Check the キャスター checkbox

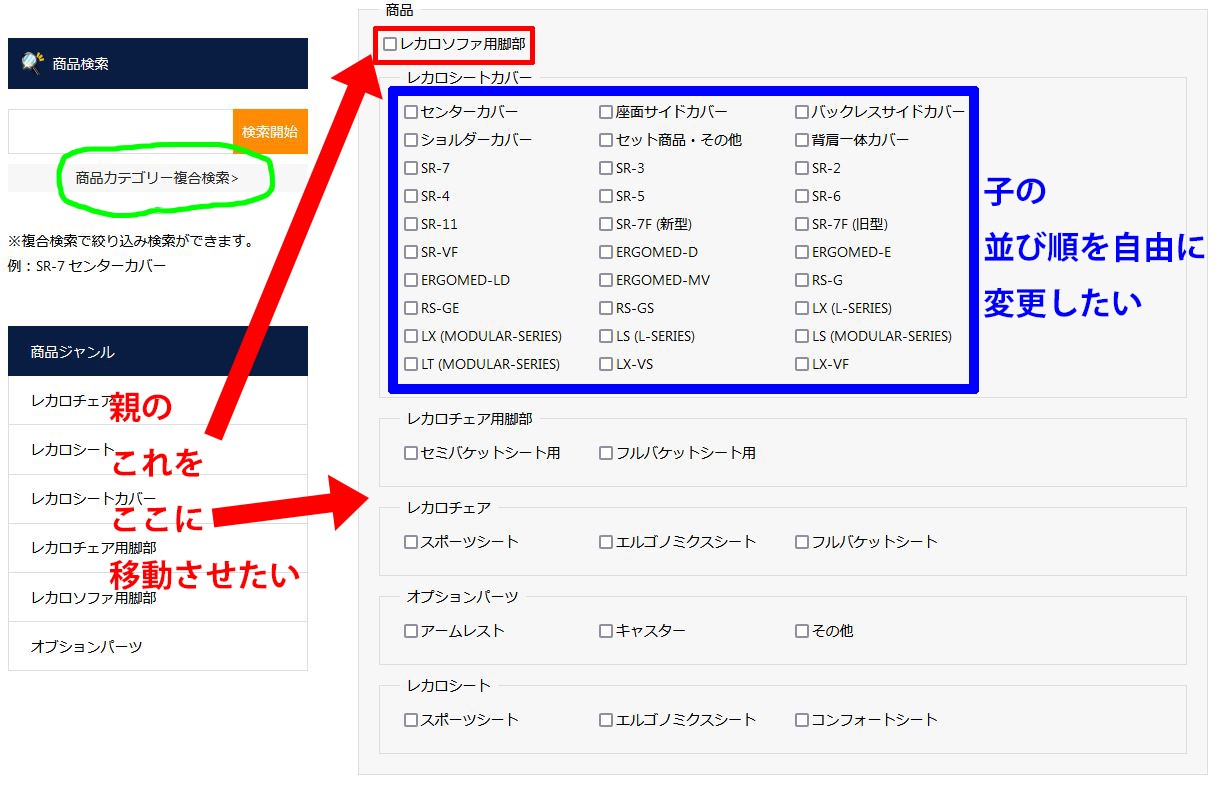(606, 631)
